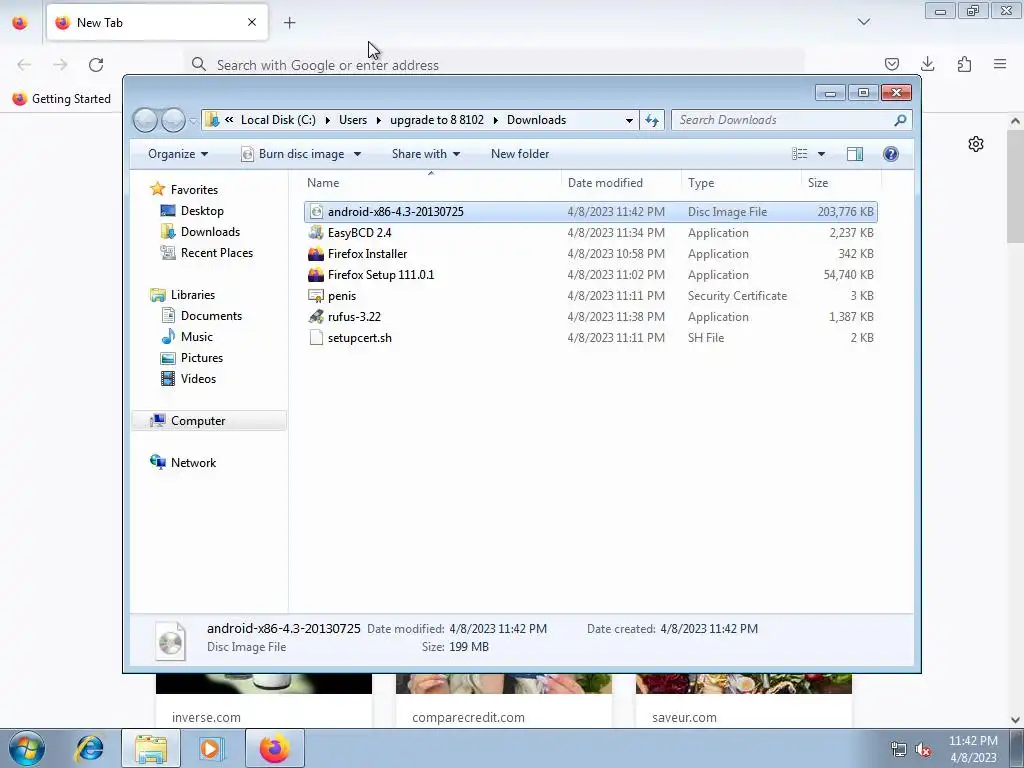Open Windows Media Player from taskbar
The width and height of the screenshot is (1024, 768).
(212, 748)
